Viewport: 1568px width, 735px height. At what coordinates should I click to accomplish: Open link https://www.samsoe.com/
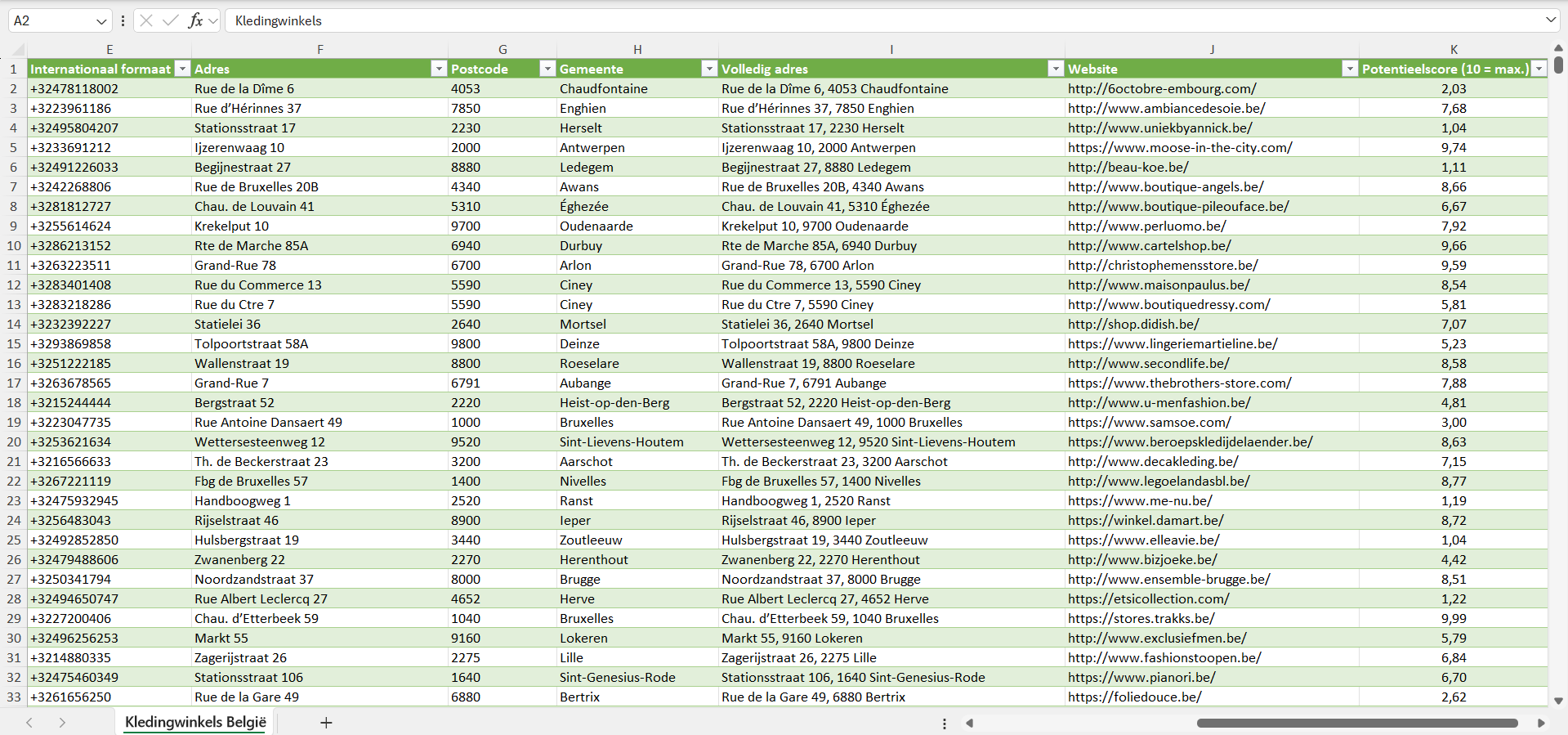[1149, 422]
